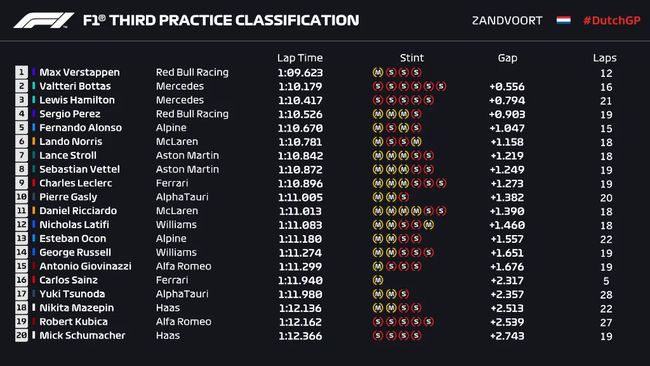This screenshot has width=650, height=366.
Task: Click the Netherlands flag icon
Action: (x=563, y=20)
